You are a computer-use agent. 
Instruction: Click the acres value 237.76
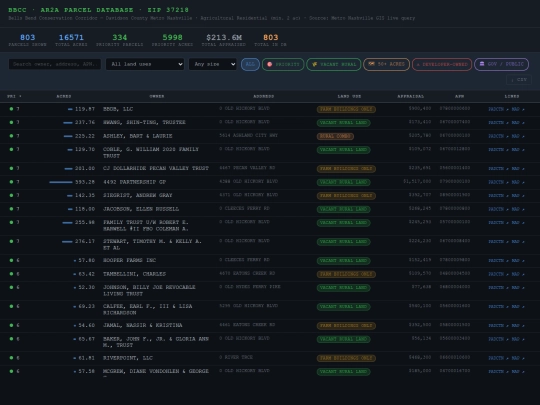click(85, 123)
